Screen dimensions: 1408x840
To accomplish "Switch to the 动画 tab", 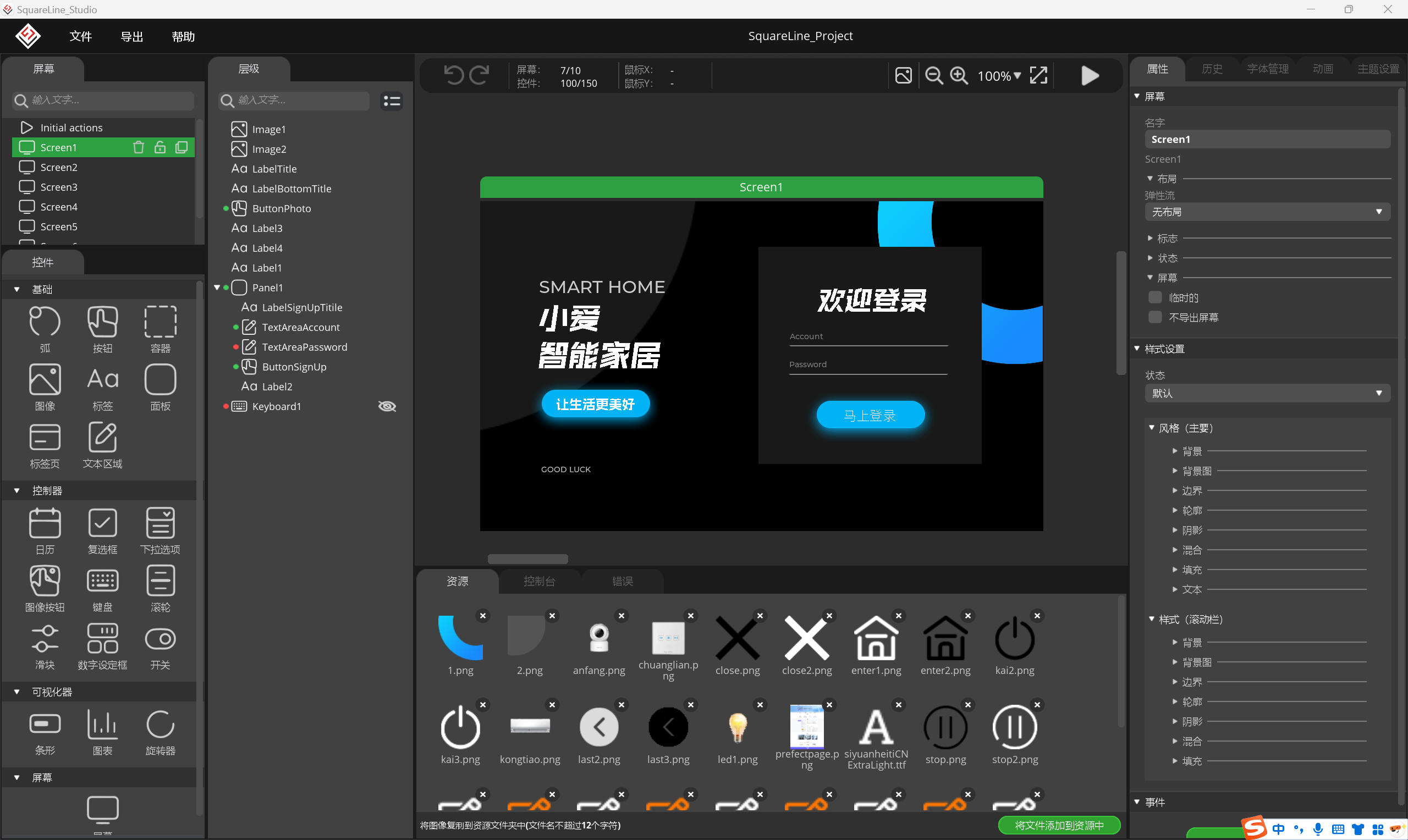I will click(1323, 69).
